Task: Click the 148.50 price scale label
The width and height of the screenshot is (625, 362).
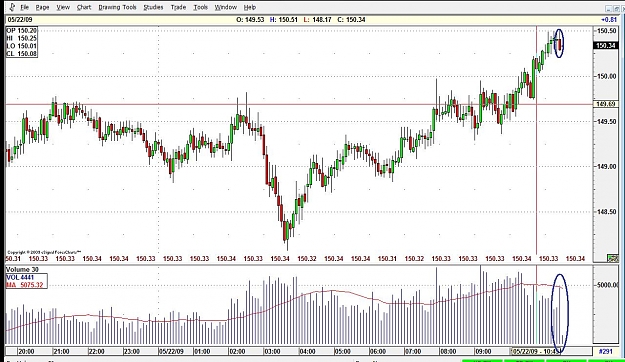Action: click(x=606, y=212)
